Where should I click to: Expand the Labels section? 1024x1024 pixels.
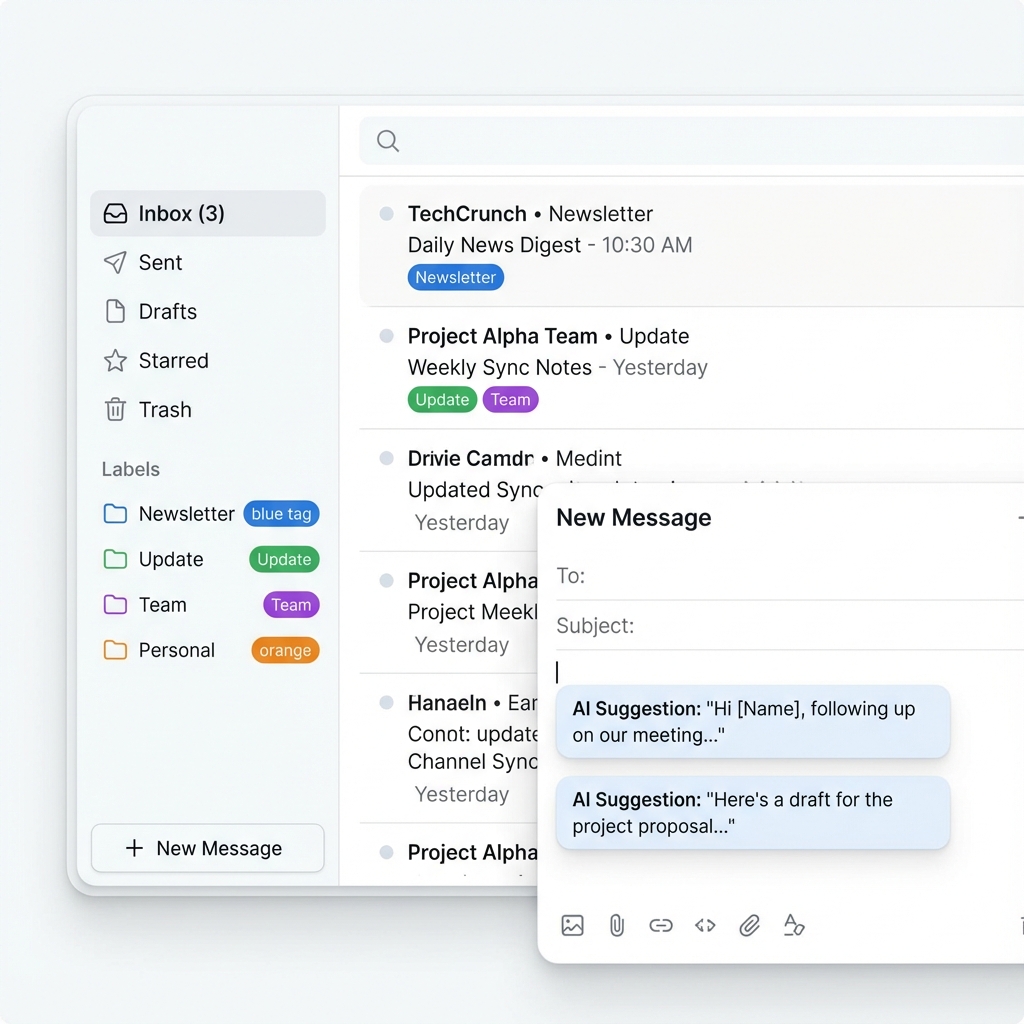[x=130, y=469]
